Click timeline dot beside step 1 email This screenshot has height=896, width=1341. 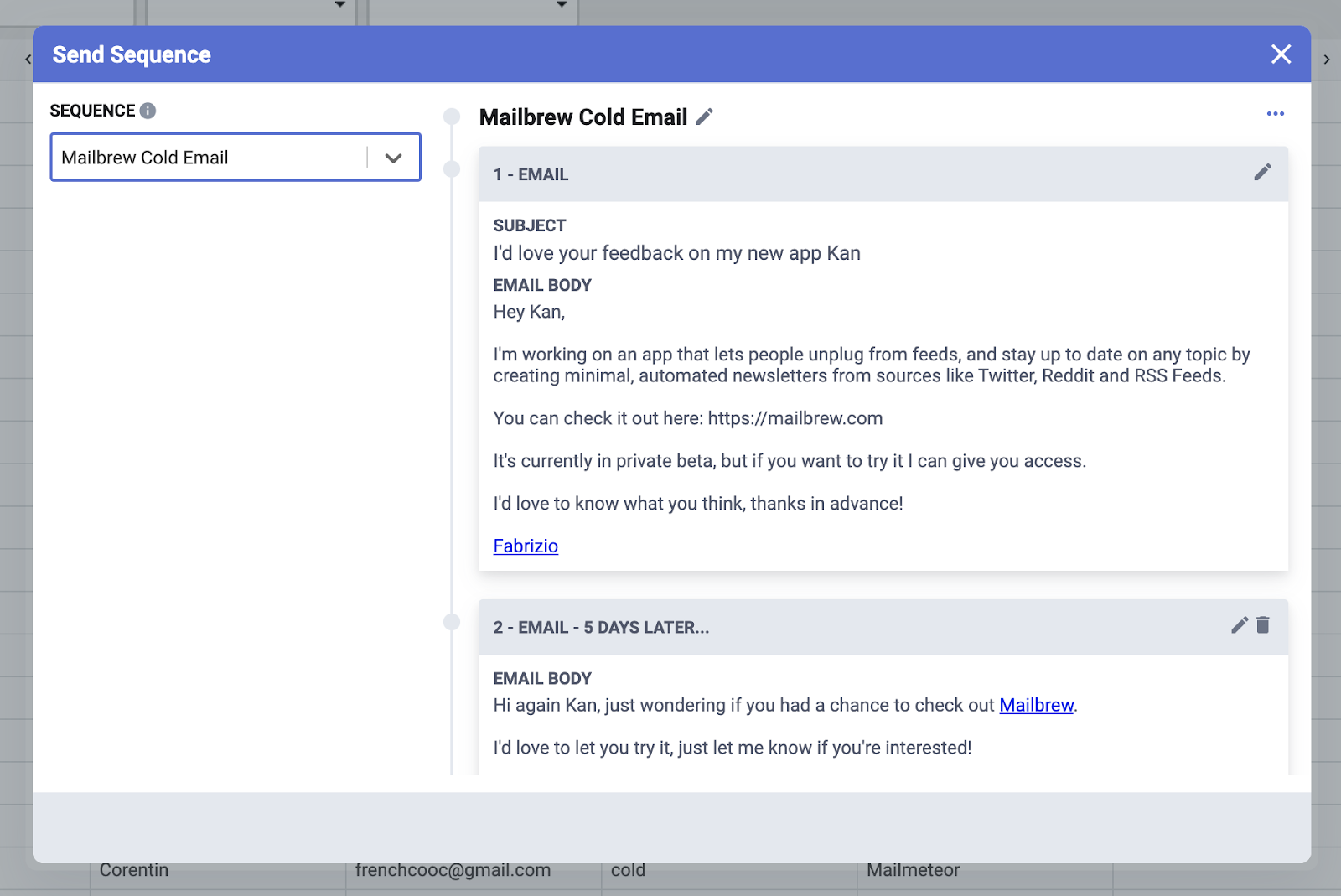[x=452, y=169]
